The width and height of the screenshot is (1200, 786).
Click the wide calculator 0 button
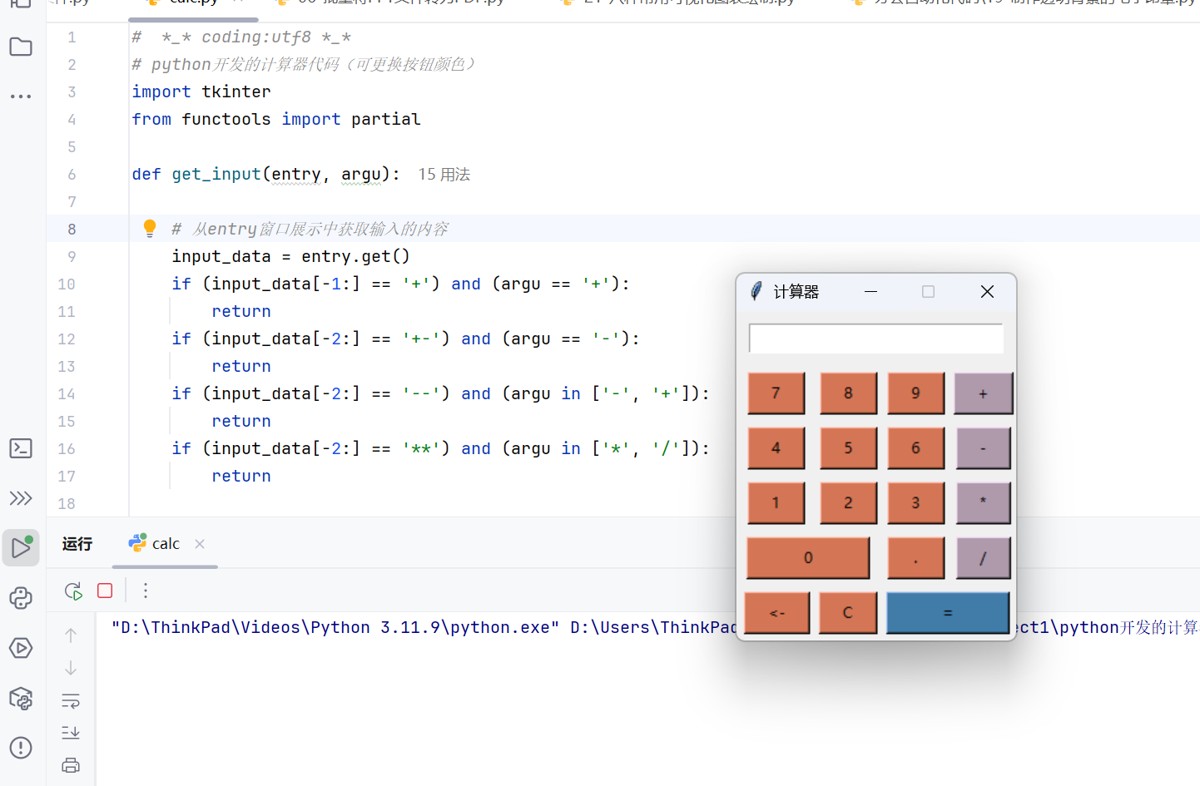point(808,558)
